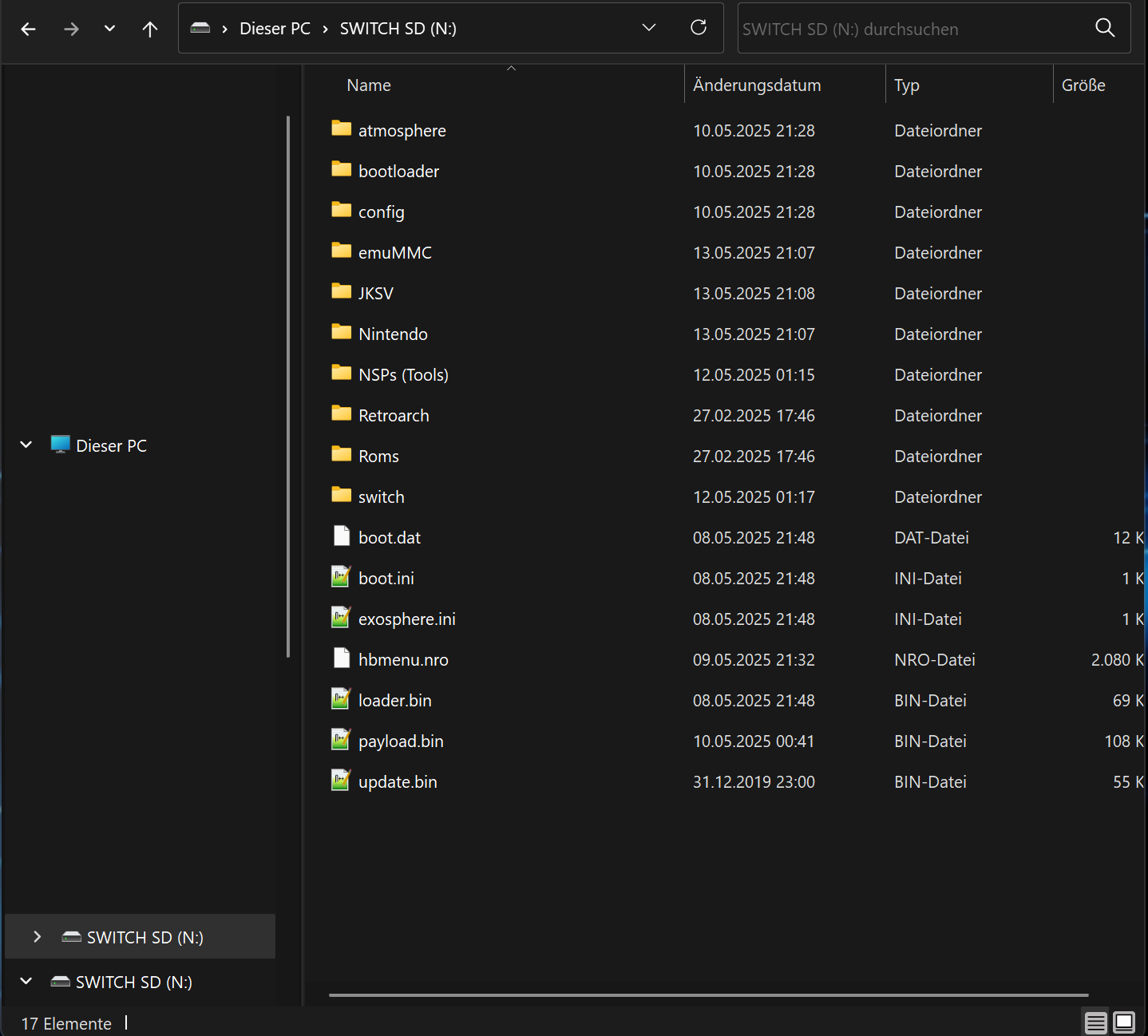Switch to details view layout
1148x1036 pixels.
pos(1096,1022)
